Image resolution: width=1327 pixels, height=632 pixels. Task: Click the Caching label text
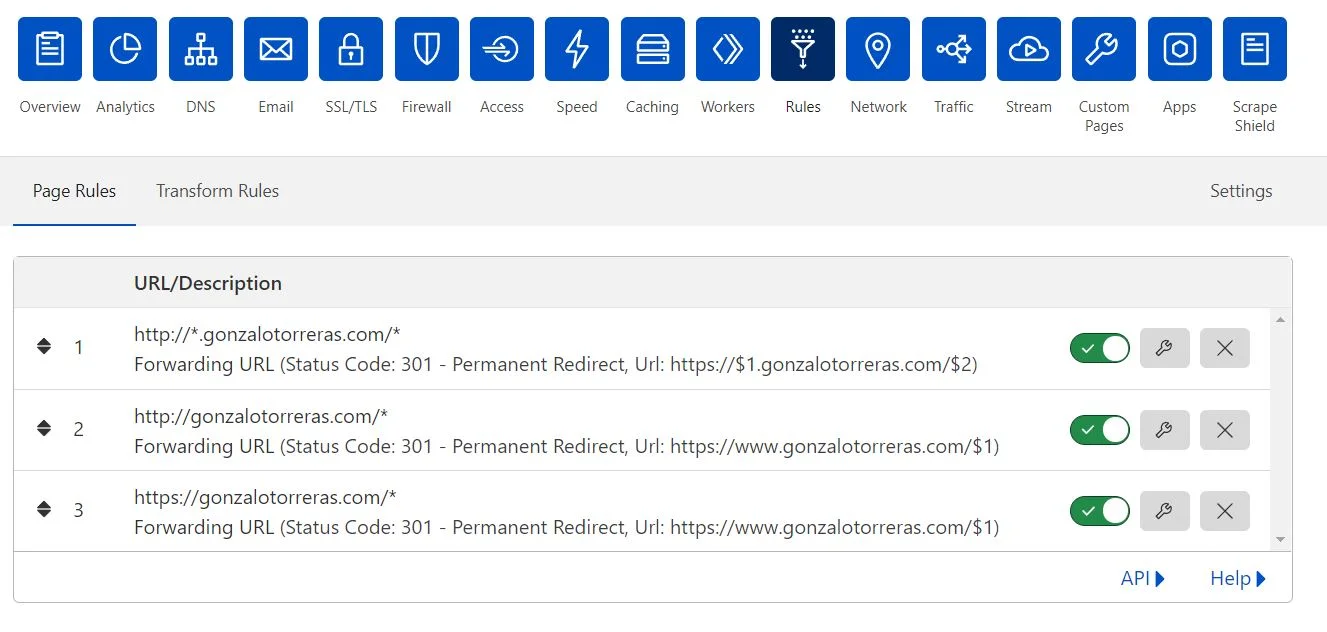point(652,107)
